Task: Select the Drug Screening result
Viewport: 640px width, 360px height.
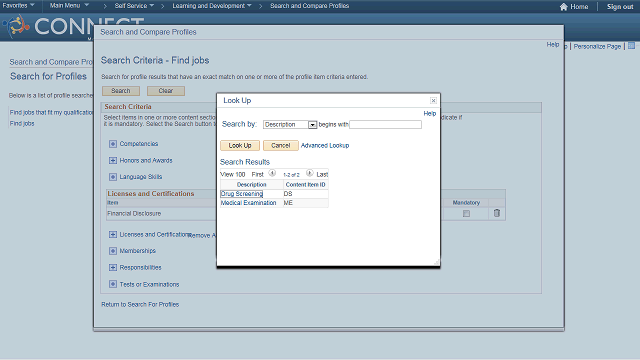Action: point(242,194)
